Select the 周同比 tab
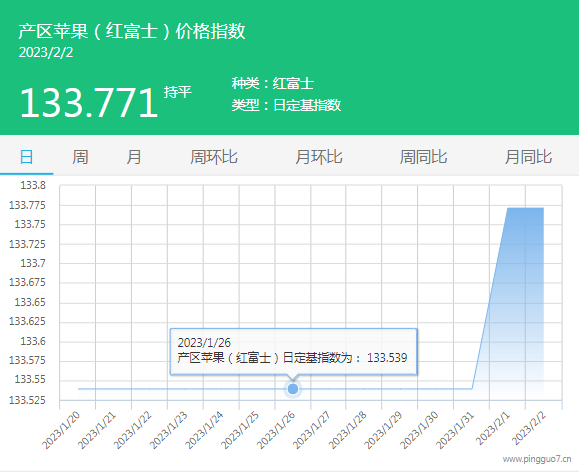The width and height of the screenshot is (579, 472). pos(424,157)
